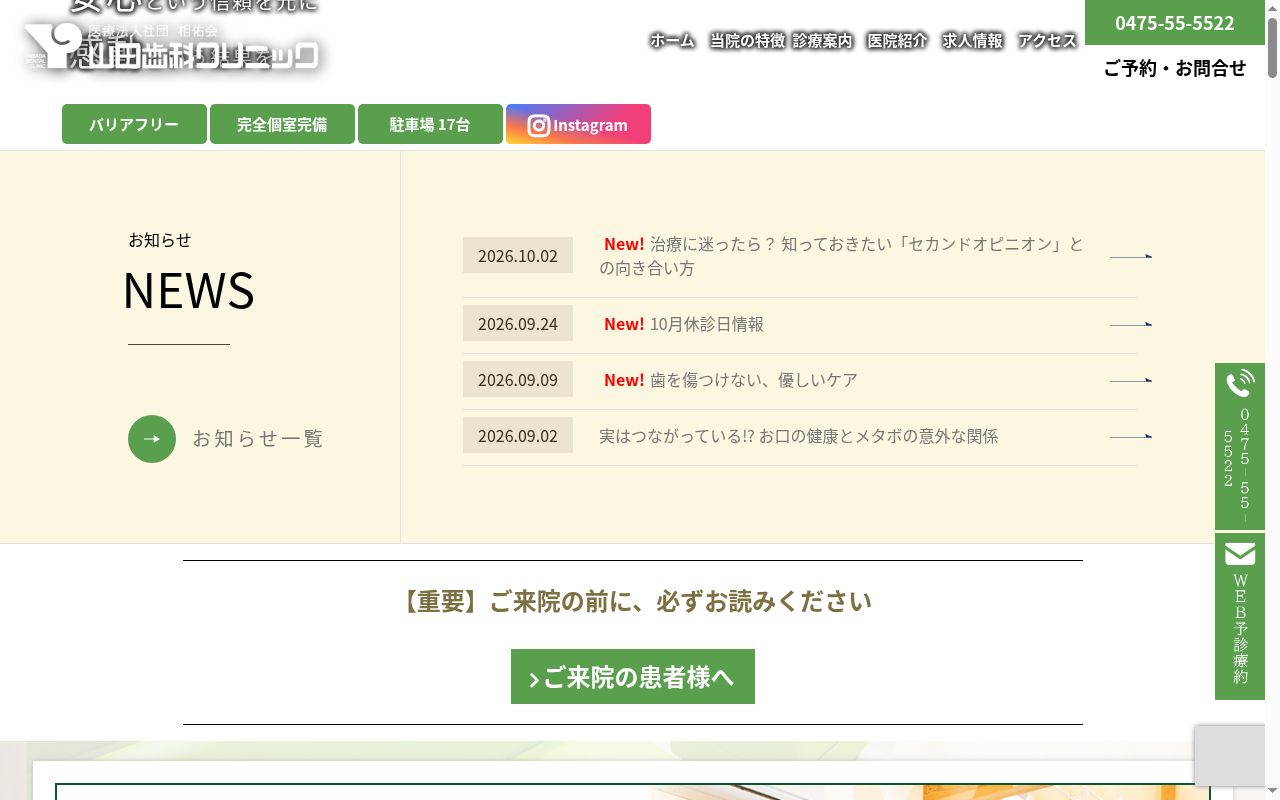Click the arrow for the 2026.10.02 news row
Image resolution: width=1280 pixels, height=800 pixels.
click(x=1131, y=256)
